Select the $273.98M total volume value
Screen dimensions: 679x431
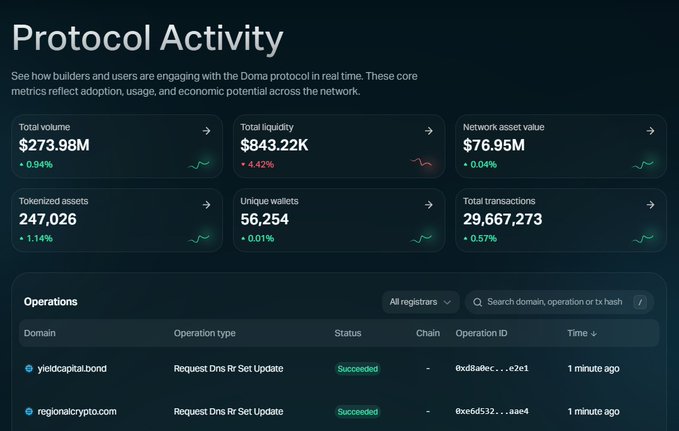[54, 145]
